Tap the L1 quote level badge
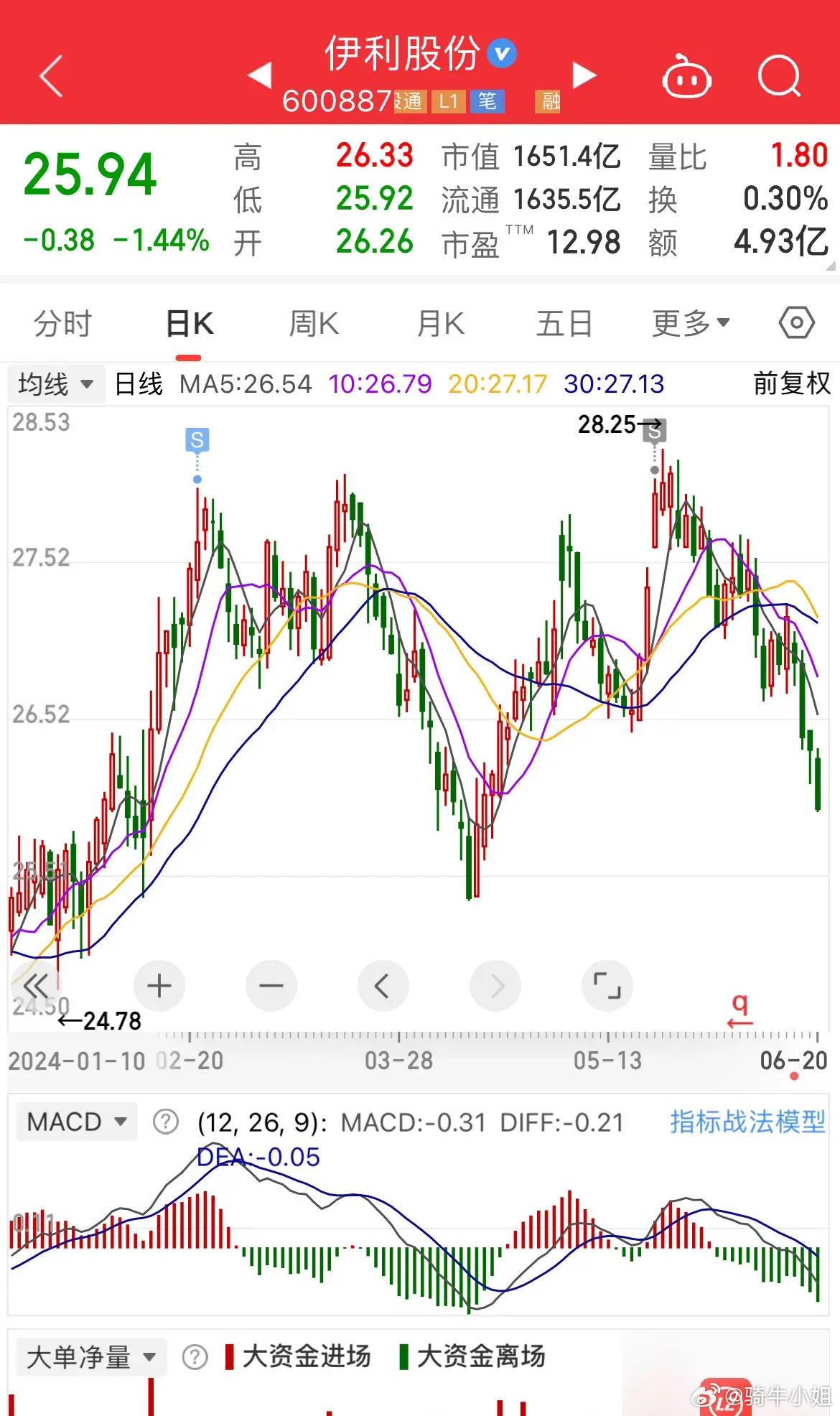The image size is (840, 1416). click(449, 101)
